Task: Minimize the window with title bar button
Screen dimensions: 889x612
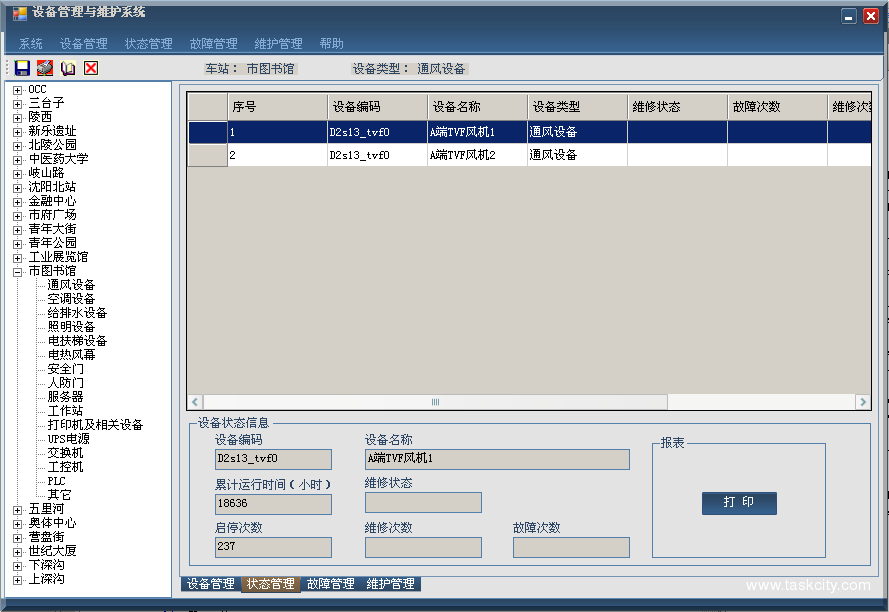Action: [848, 16]
